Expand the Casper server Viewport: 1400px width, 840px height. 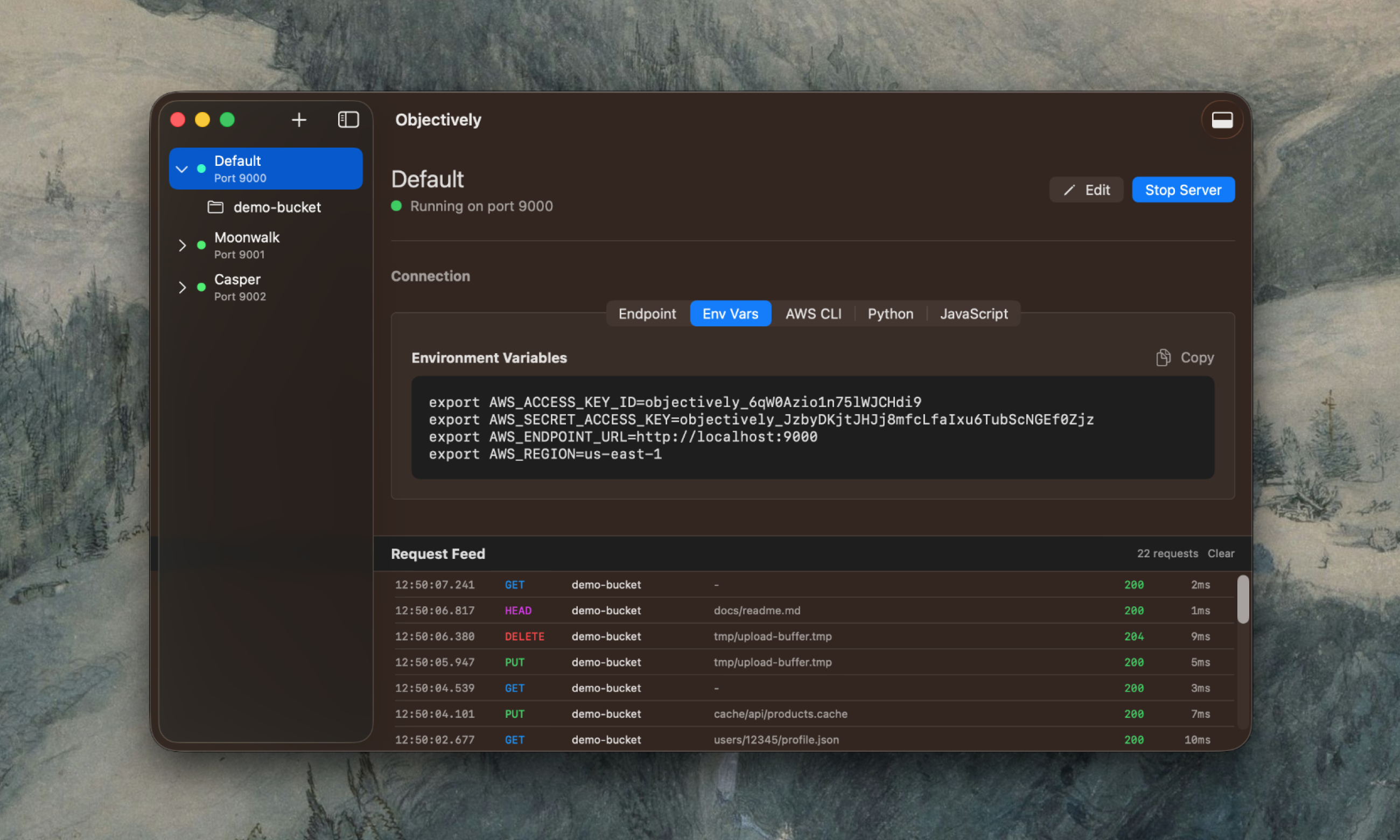pyautogui.click(x=181, y=287)
